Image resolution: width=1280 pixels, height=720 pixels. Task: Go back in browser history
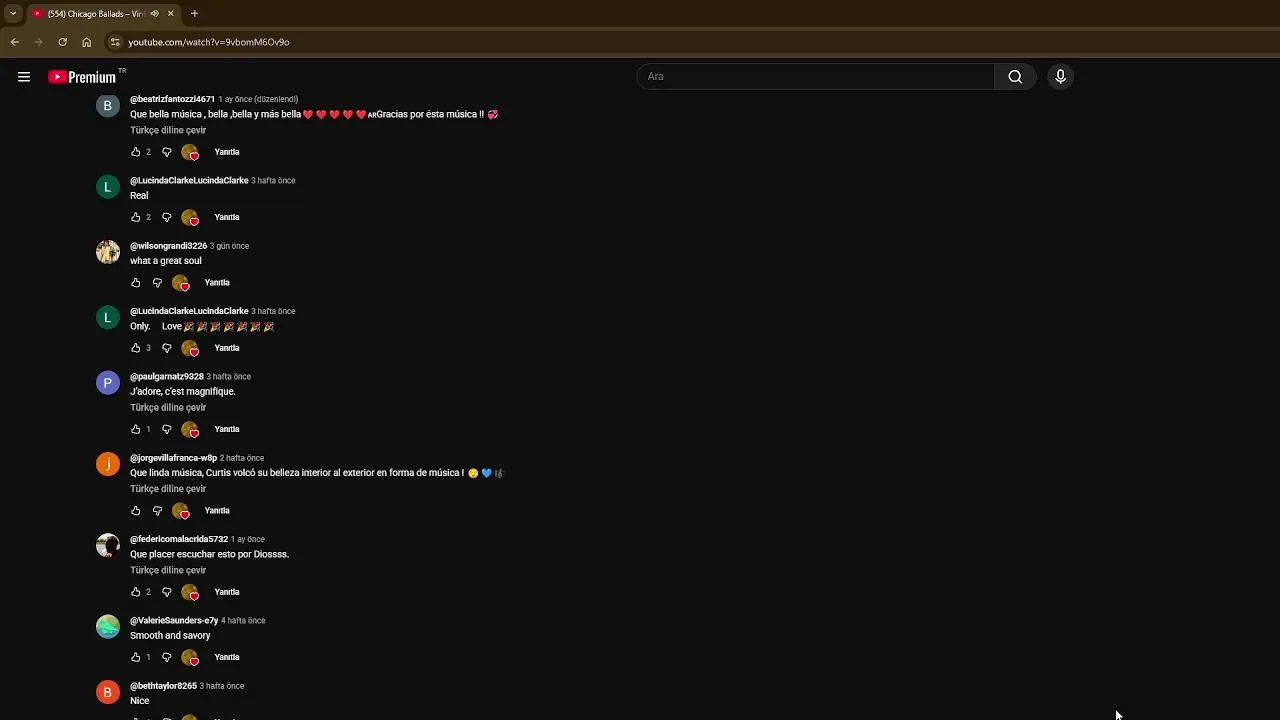click(14, 42)
